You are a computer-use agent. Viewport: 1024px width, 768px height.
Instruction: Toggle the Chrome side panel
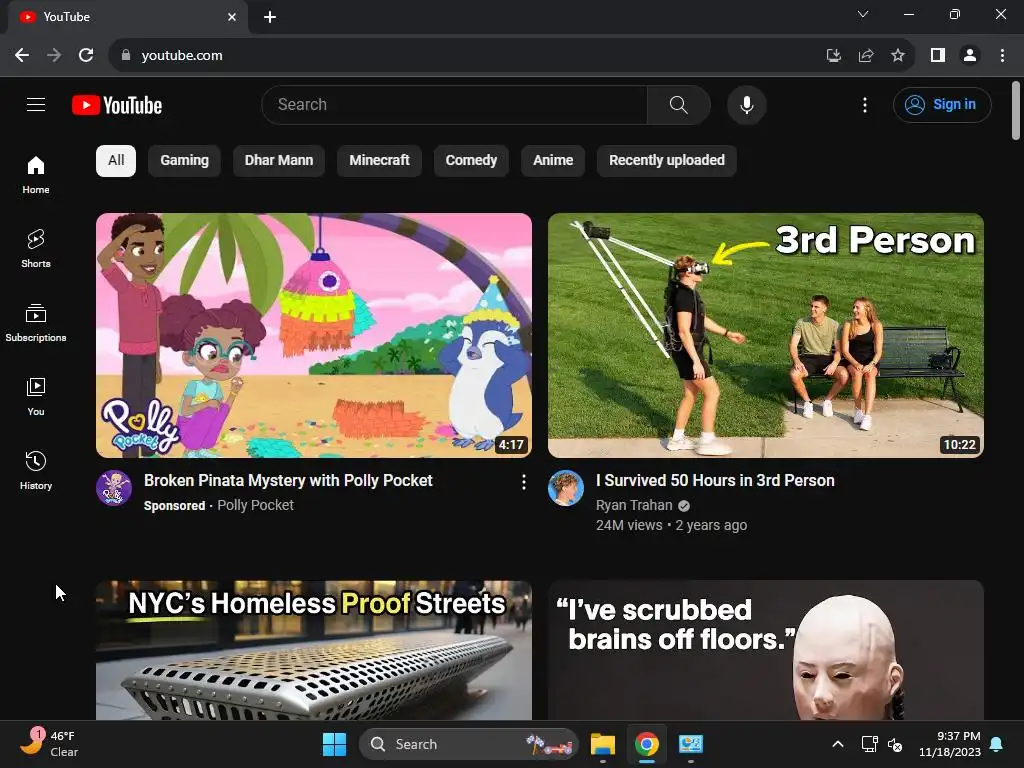coord(938,56)
